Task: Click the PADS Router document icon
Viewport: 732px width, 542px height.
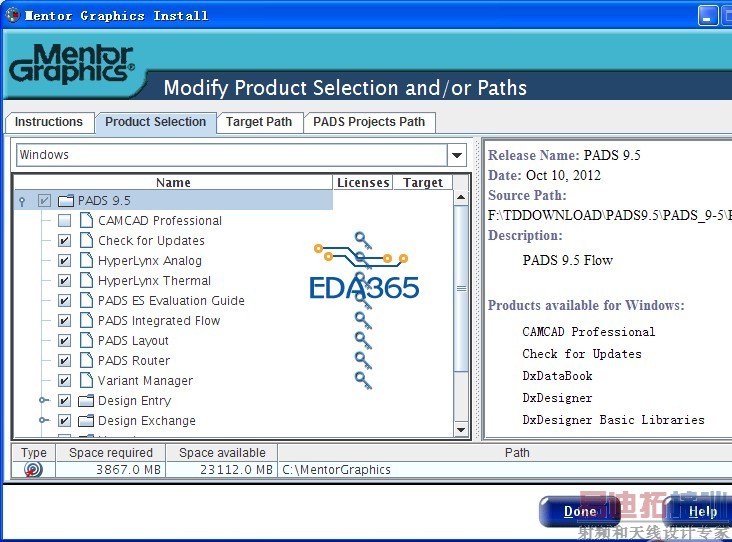Action: pyautogui.click(x=86, y=360)
